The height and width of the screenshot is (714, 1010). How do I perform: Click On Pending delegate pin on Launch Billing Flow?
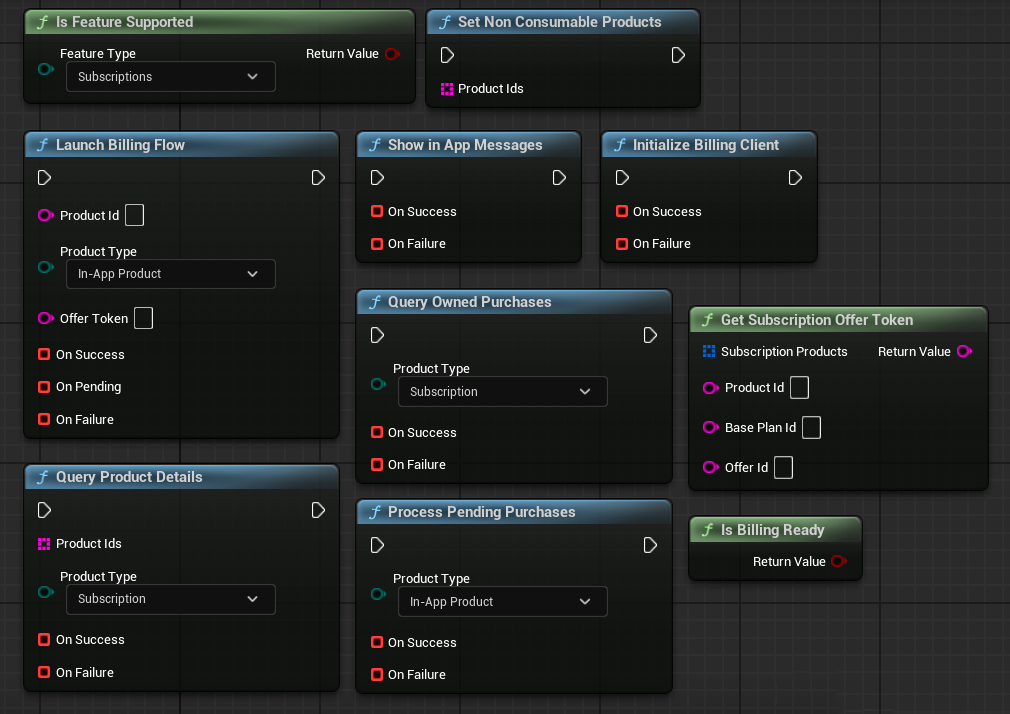coord(43,387)
